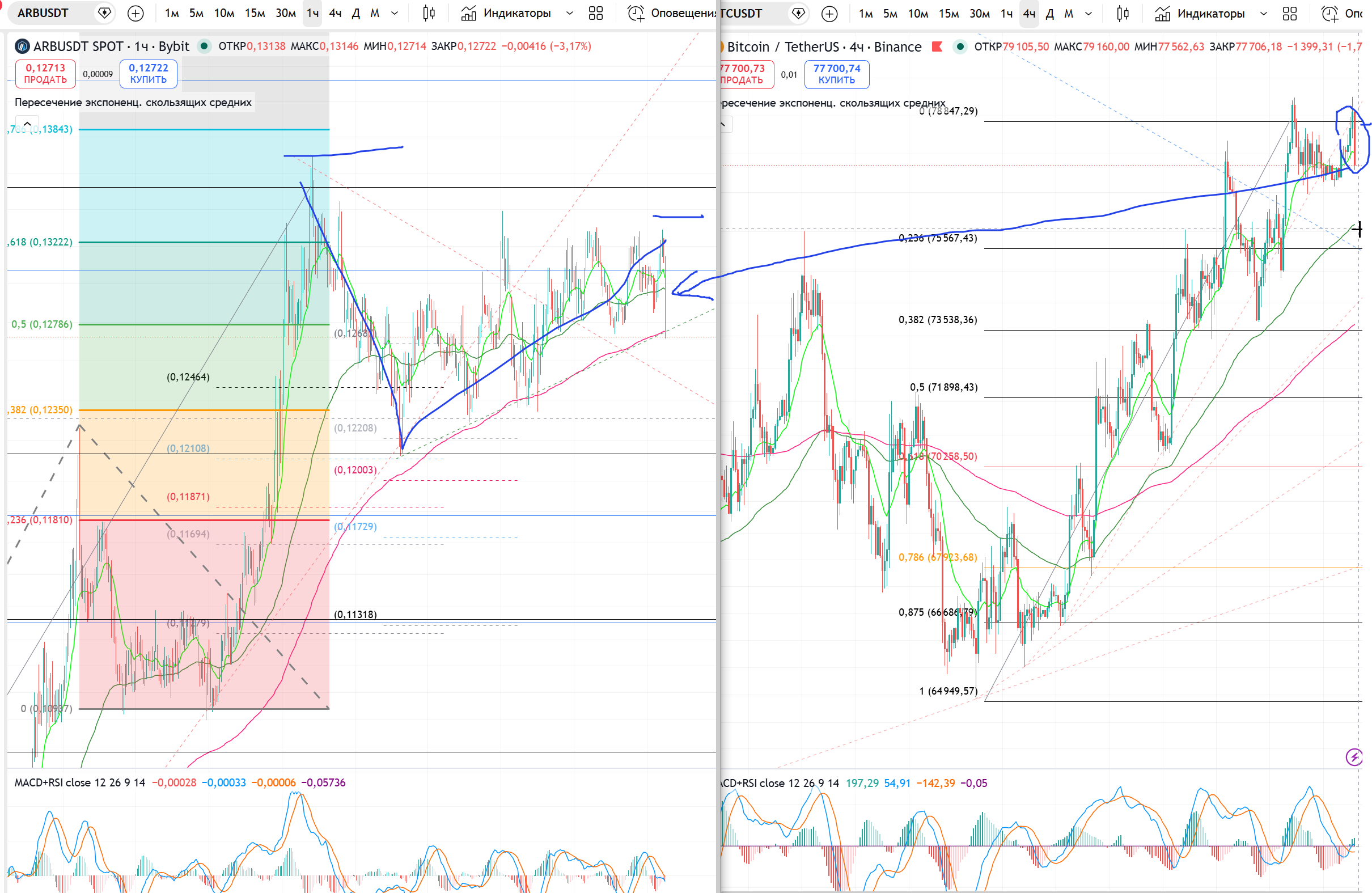Click the diamond icon beside the ARBUSDT symbol
The height and width of the screenshot is (893, 1372).
[104, 13]
